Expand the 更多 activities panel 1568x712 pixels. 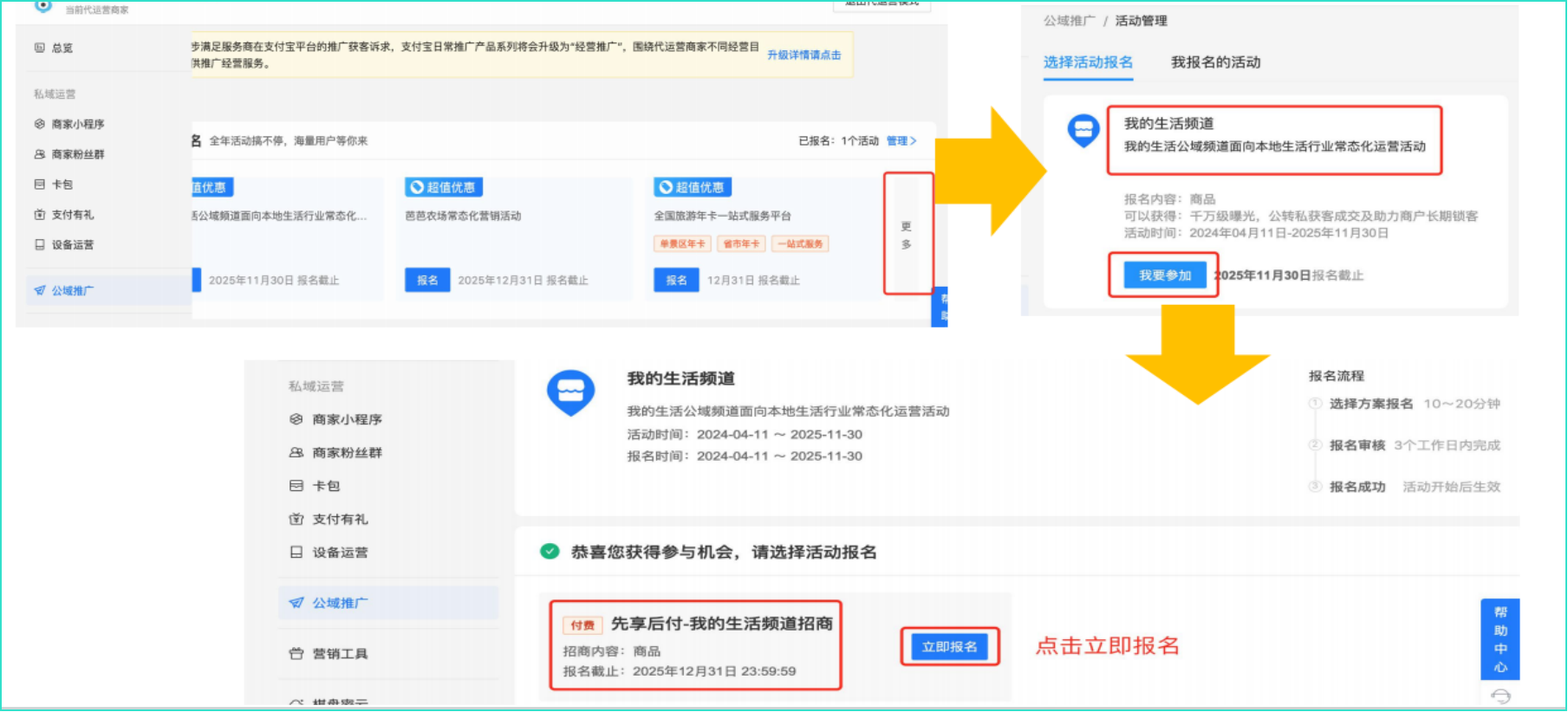point(907,234)
